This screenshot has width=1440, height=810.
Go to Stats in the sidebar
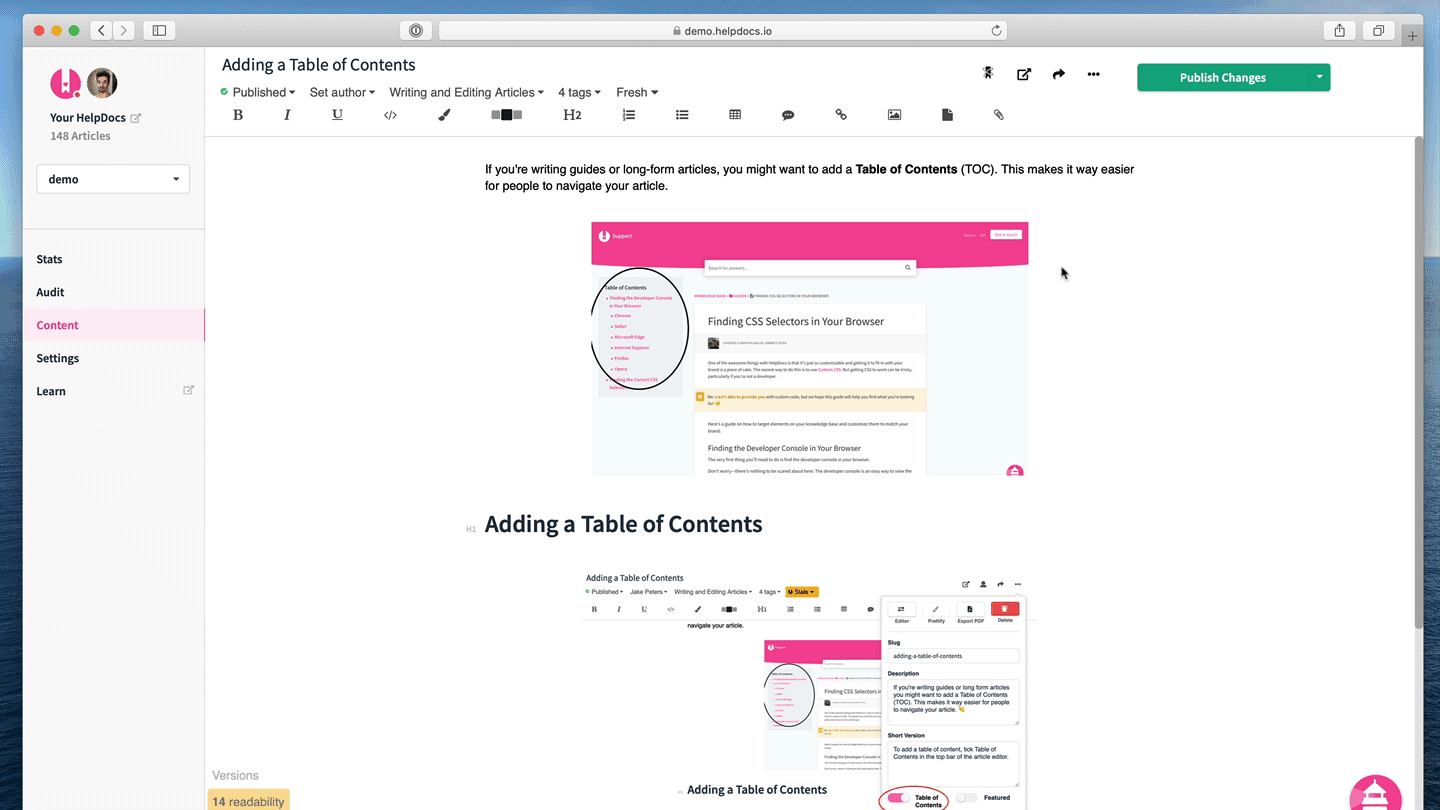click(x=49, y=259)
